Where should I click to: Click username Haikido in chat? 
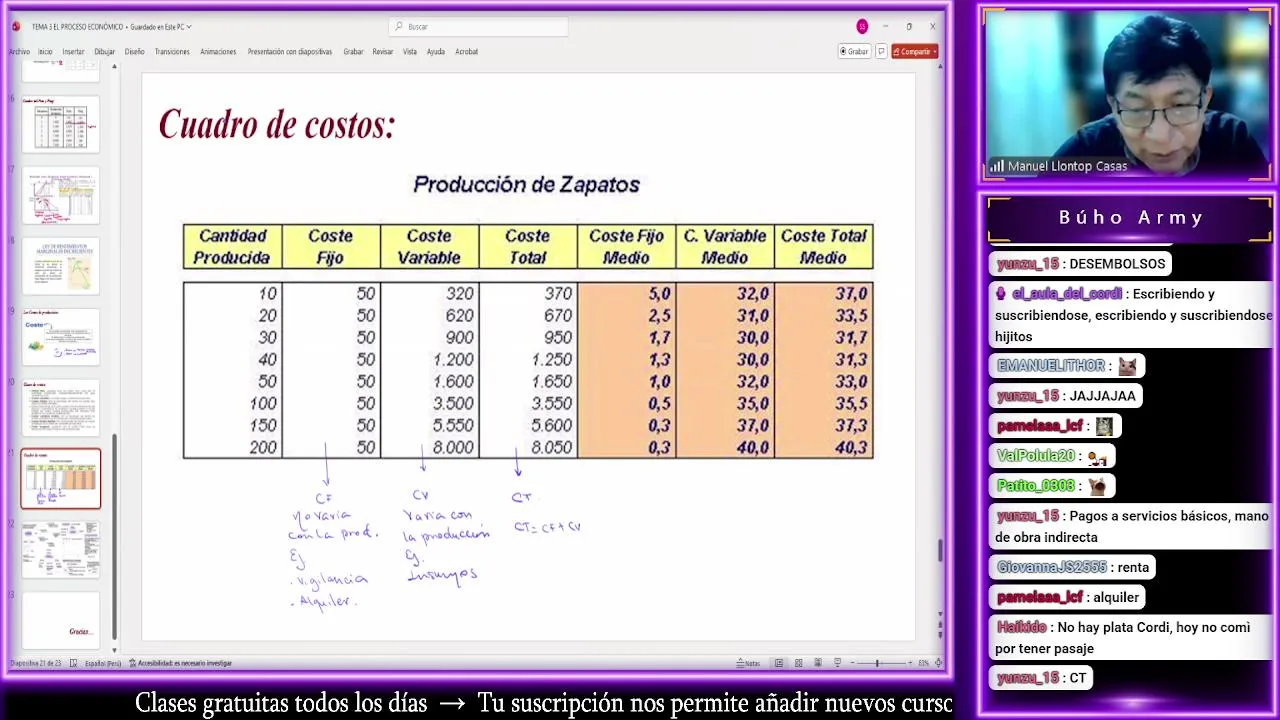click(1021, 627)
